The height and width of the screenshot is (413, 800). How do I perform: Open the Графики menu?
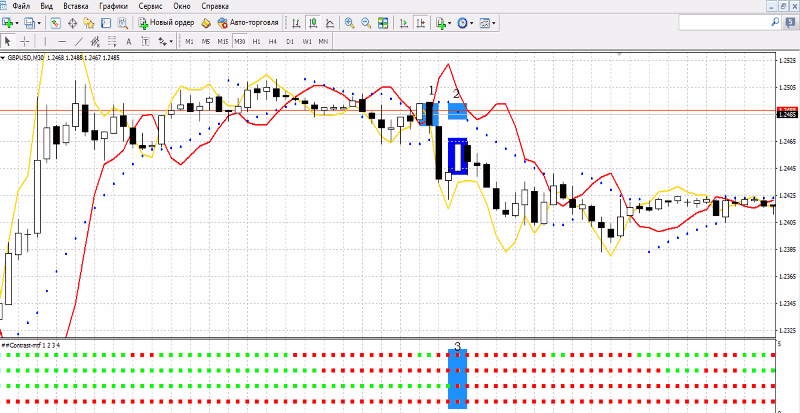click(x=114, y=7)
